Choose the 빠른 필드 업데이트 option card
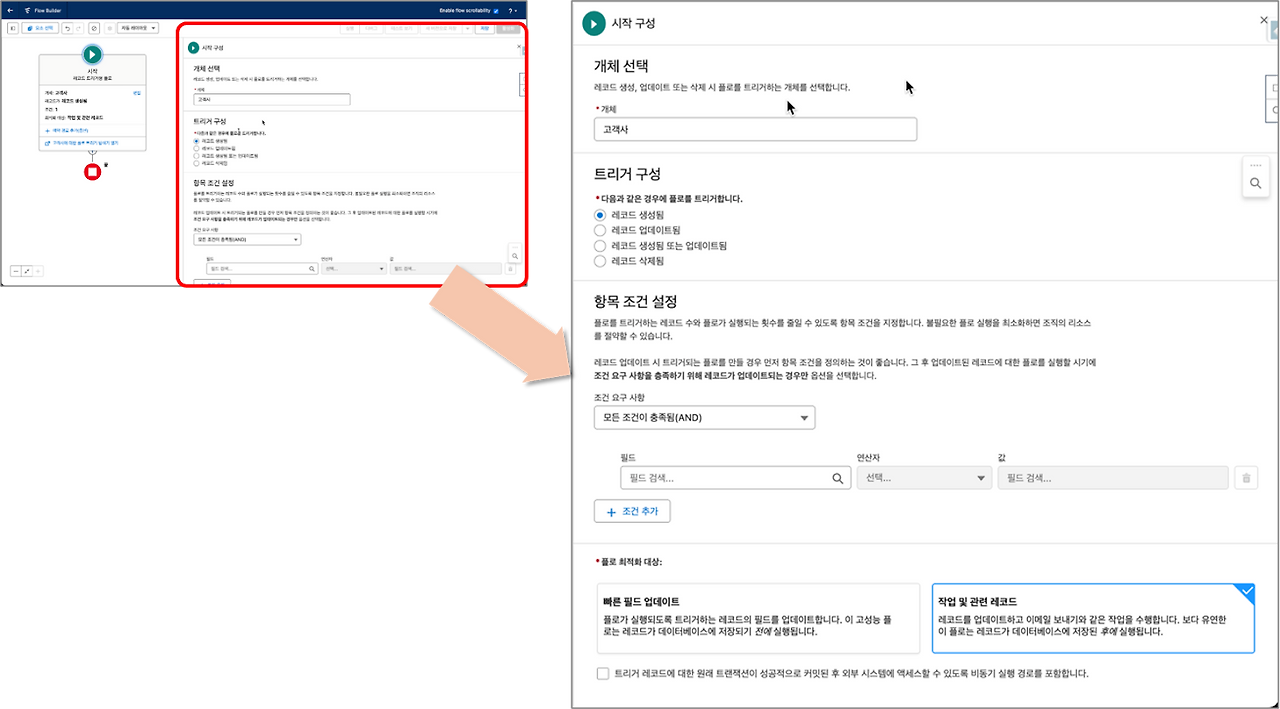The width and height of the screenshot is (1280, 709). click(x=758, y=618)
